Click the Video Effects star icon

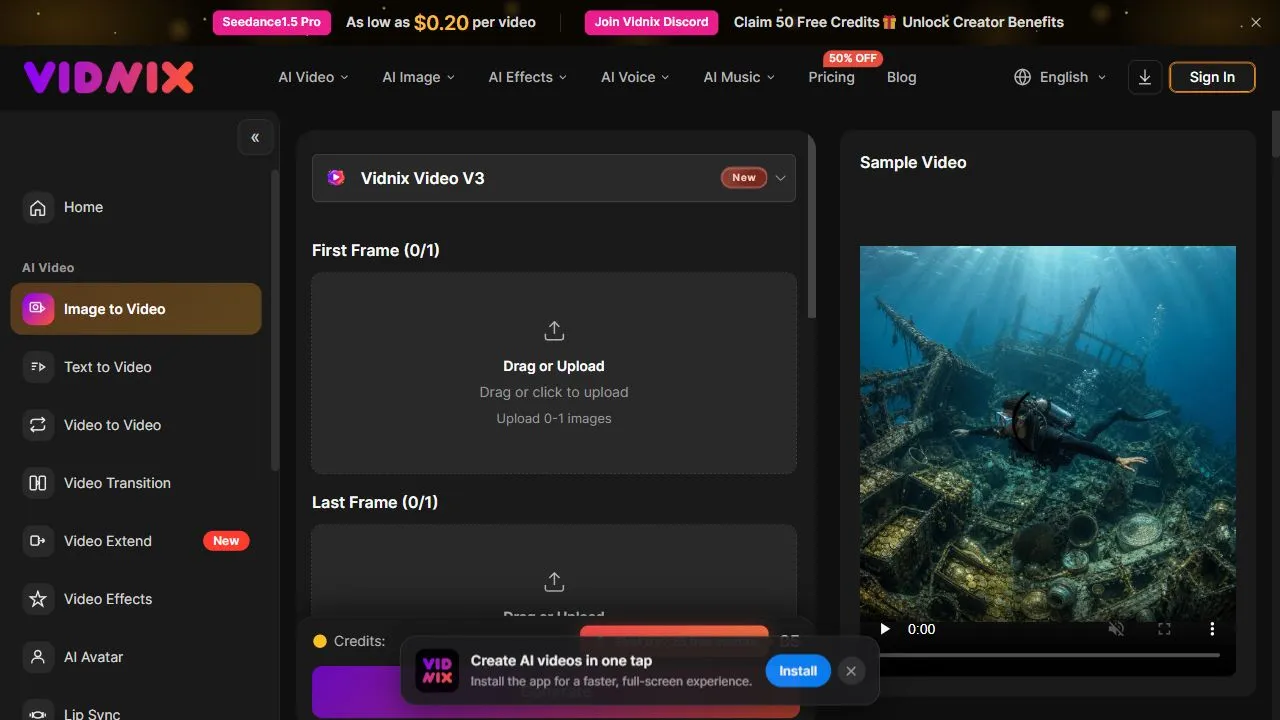[x=38, y=599]
